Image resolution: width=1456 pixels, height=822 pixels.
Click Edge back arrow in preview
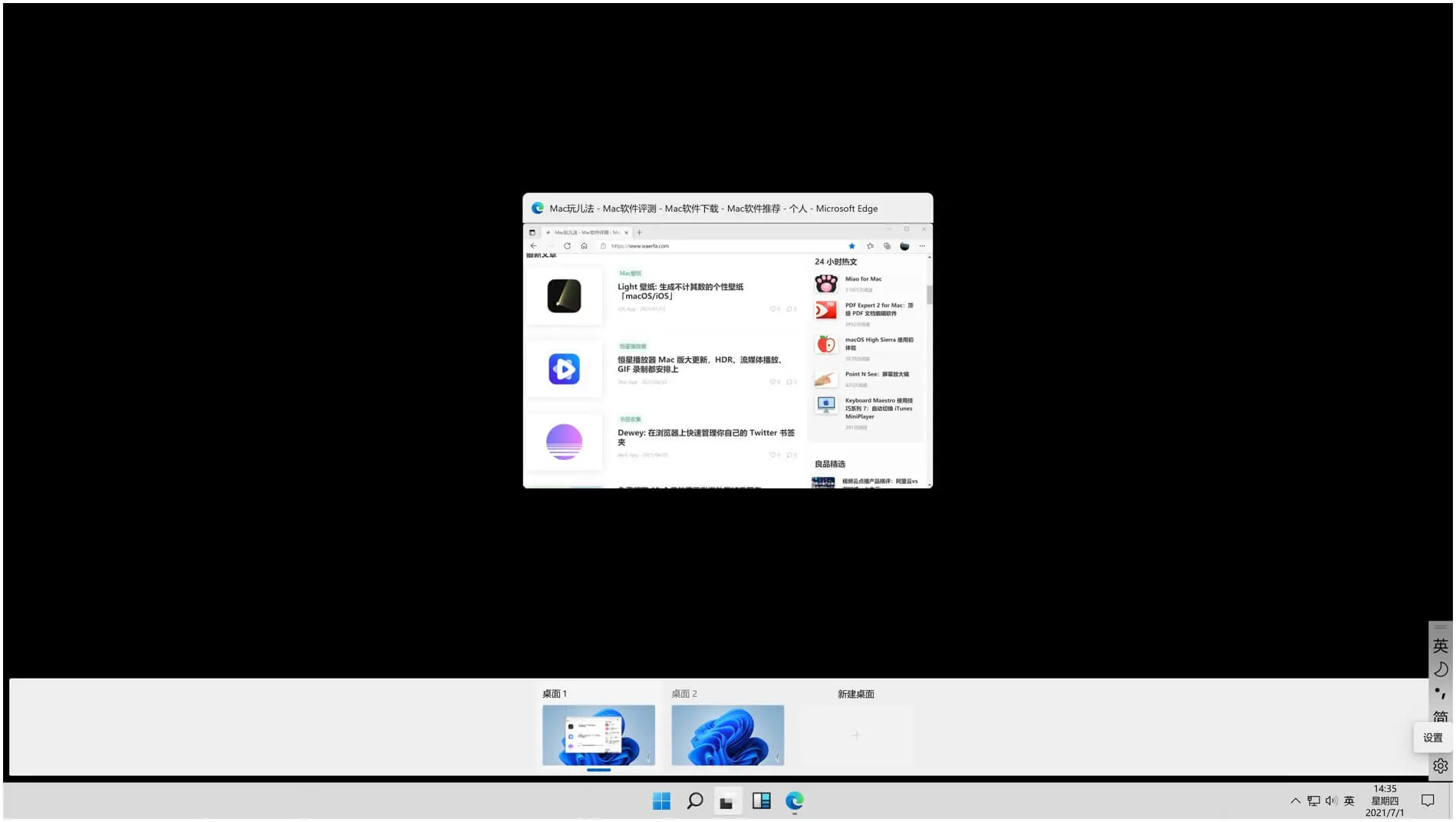(x=533, y=246)
